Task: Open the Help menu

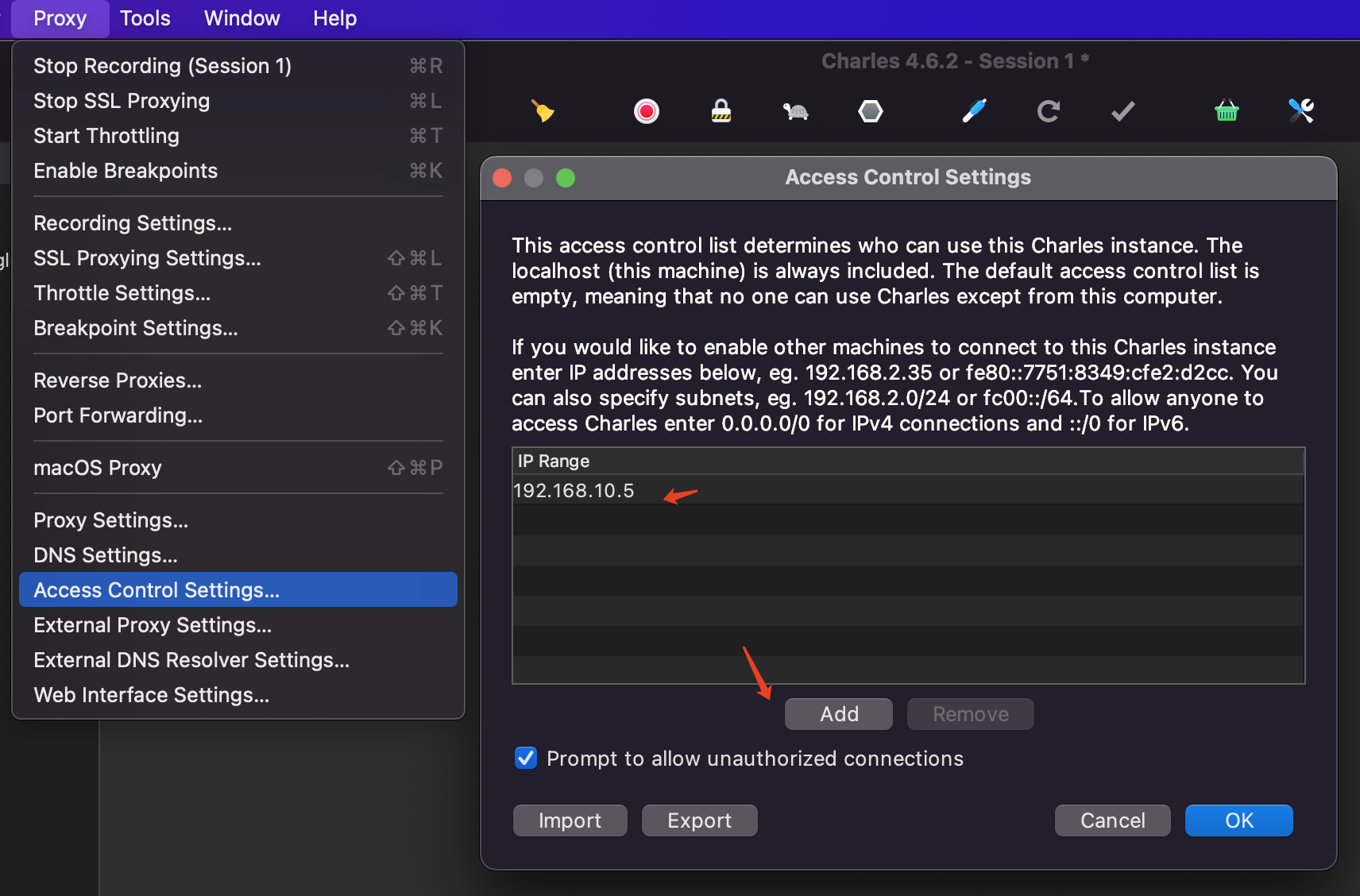Action: coord(335,18)
